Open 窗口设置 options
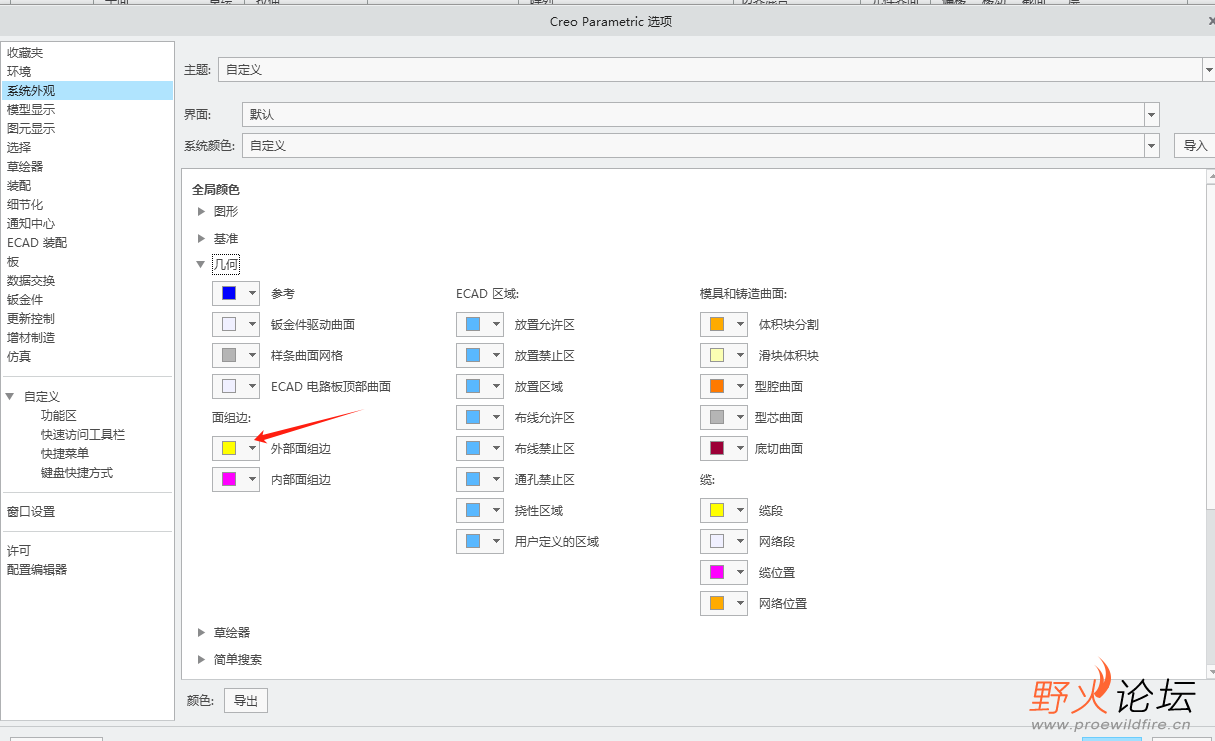Image resolution: width=1215 pixels, height=741 pixels. point(31,512)
